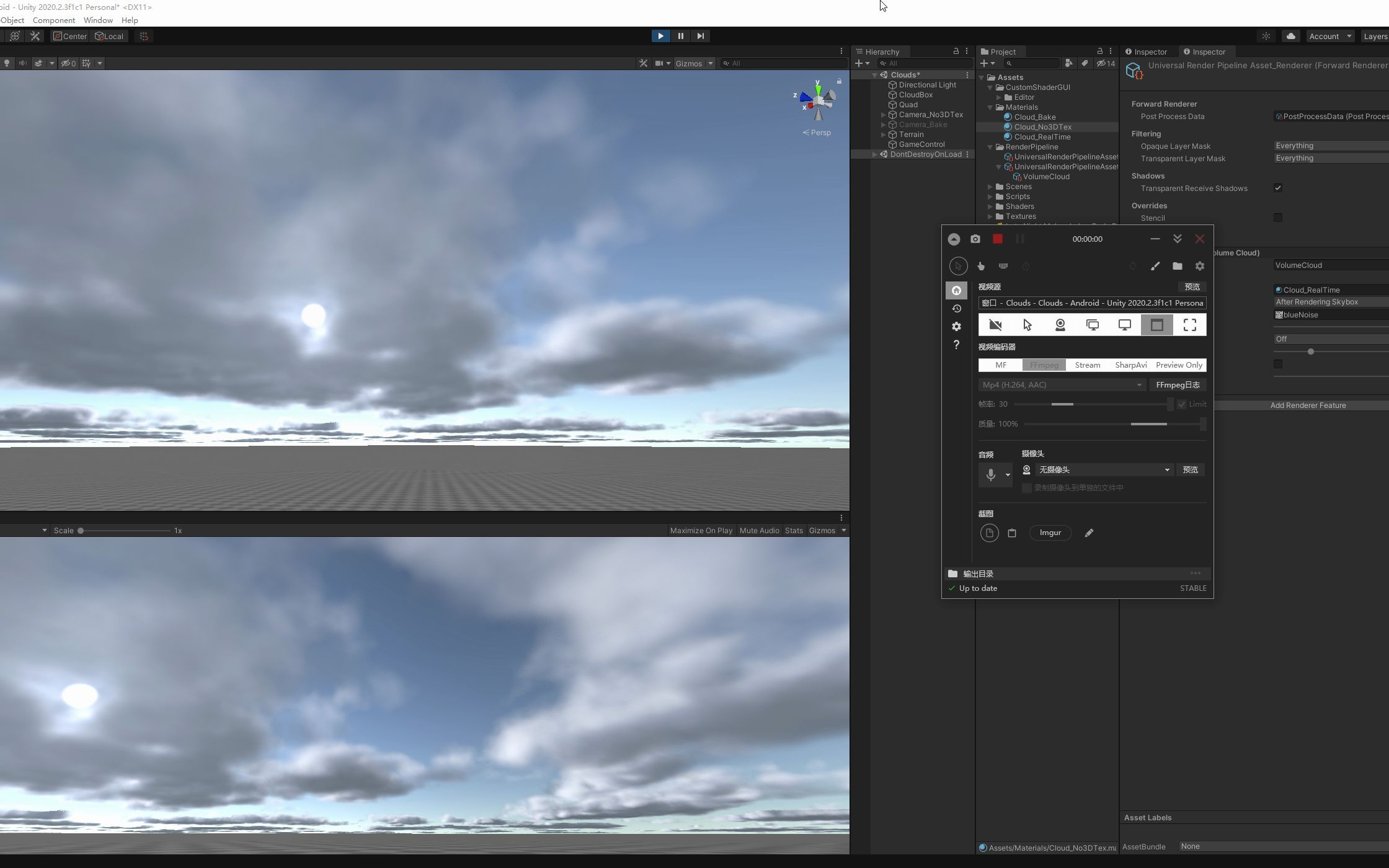Enable the Stencil override checkbox
The width and height of the screenshot is (1389, 868).
1278,217
